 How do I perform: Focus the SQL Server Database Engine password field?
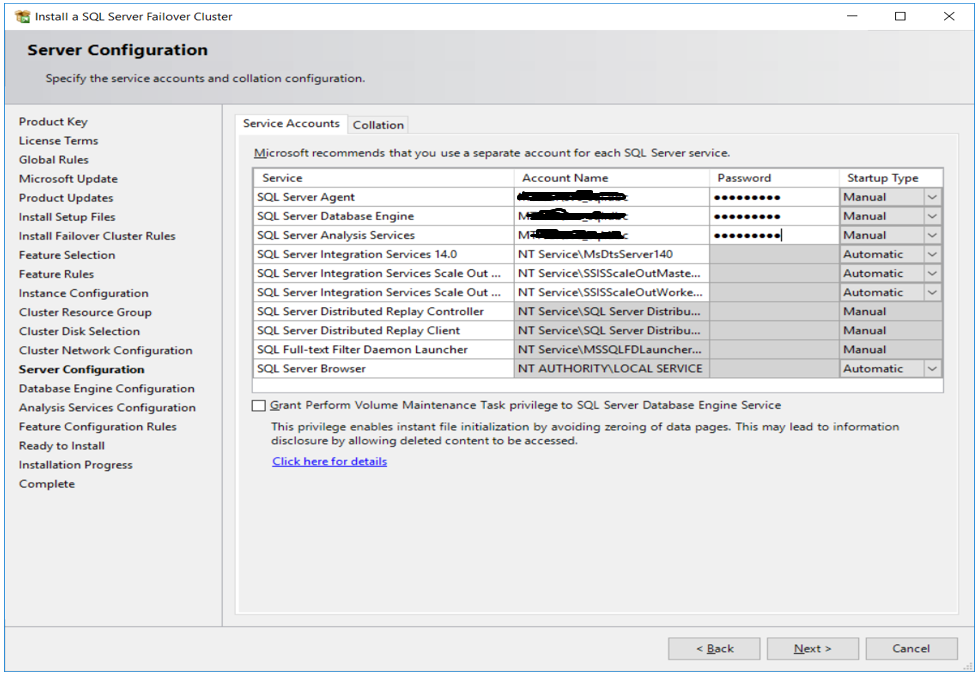[774, 216]
